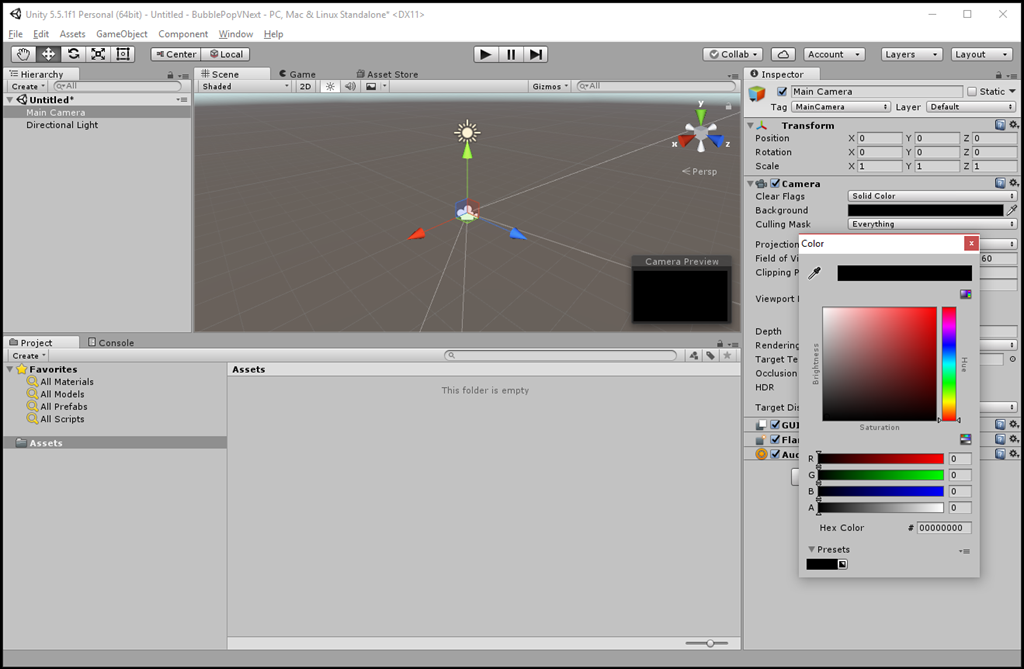Collapse the Presets section
This screenshot has height=669, width=1024.
tap(811, 549)
